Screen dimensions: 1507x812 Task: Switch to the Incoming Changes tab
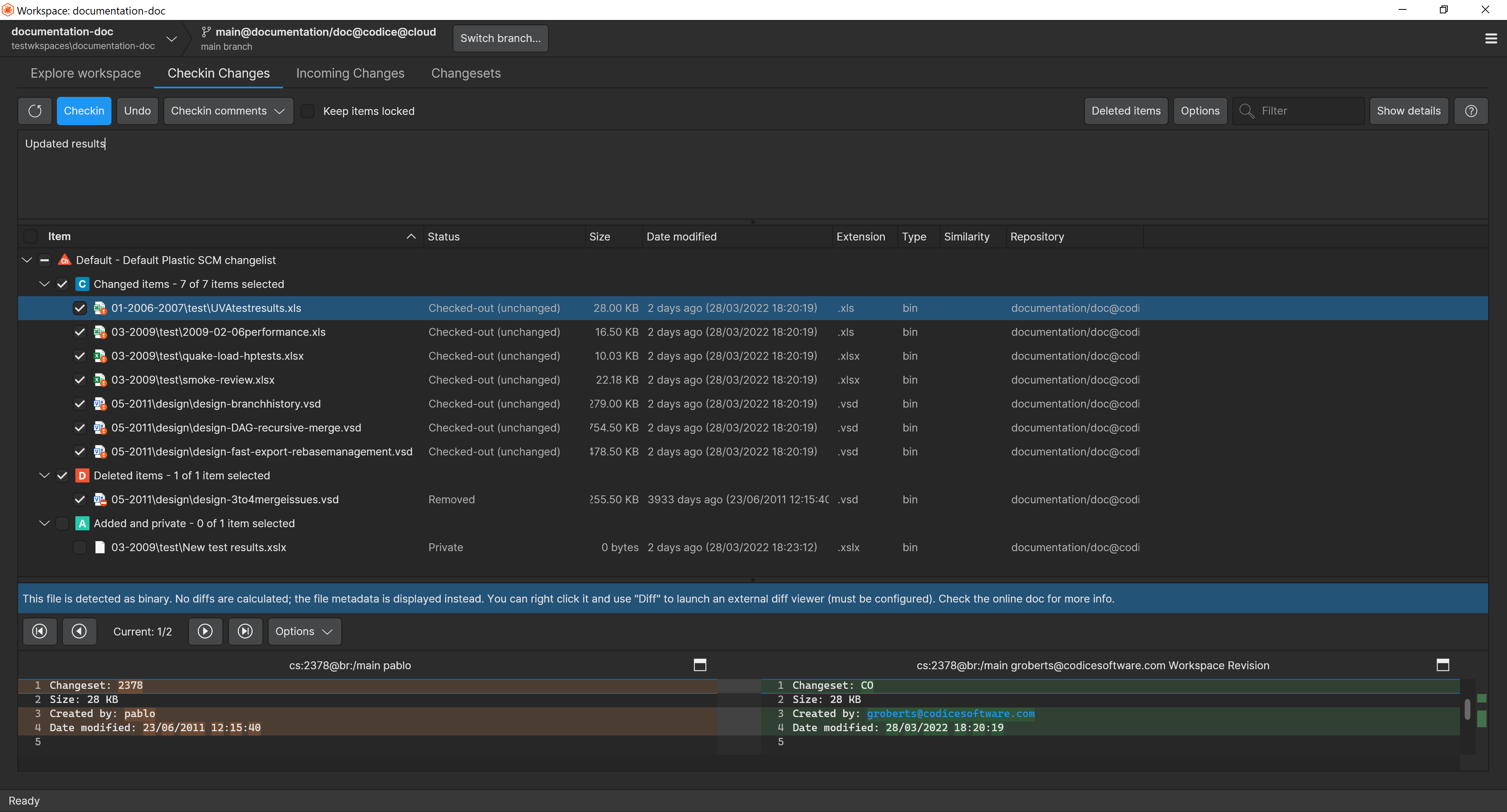click(x=350, y=73)
